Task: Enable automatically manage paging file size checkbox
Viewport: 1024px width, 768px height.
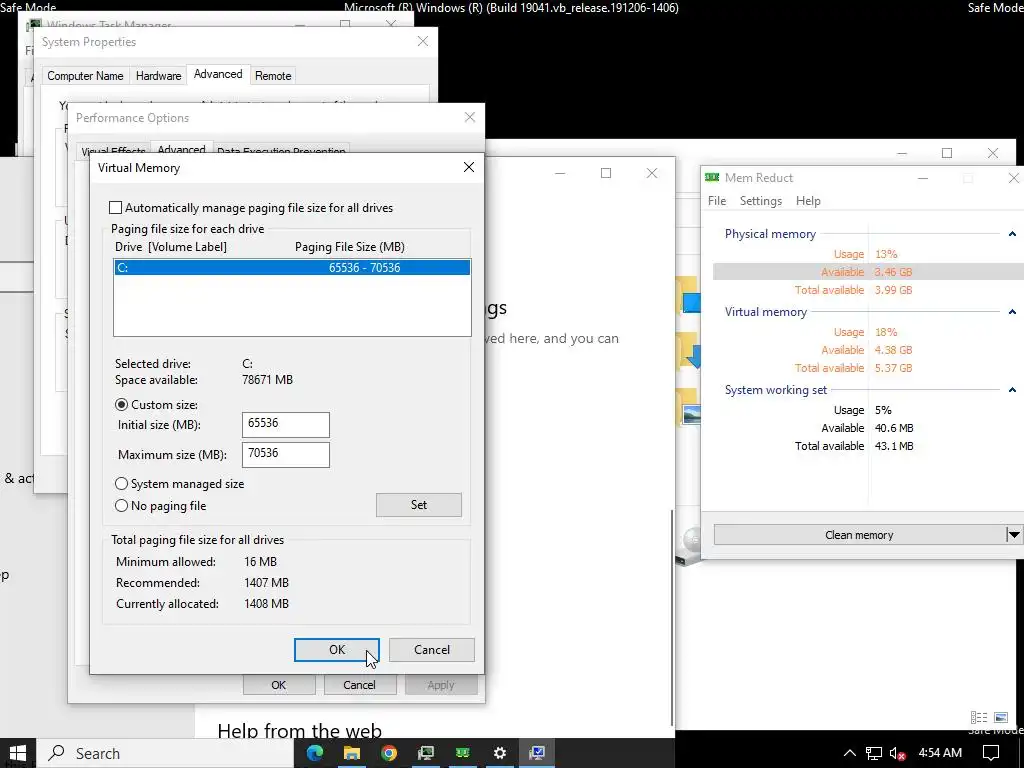Action: [x=116, y=208]
